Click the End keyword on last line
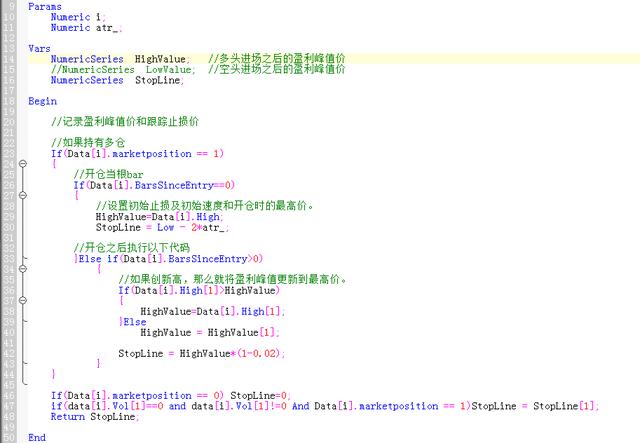This screenshot has height=443, width=640. (x=37, y=437)
